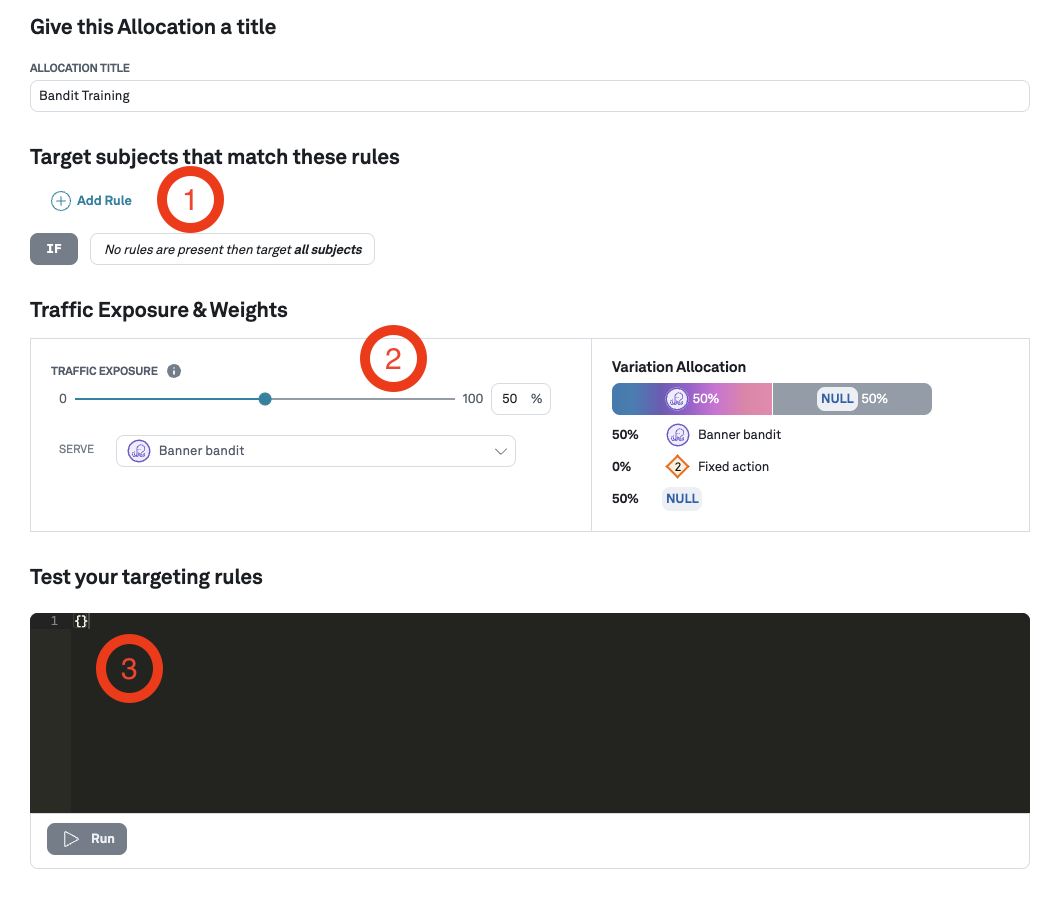The width and height of the screenshot is (1052, 912).
Task: Click the Add Rule link
Action: [x=102, y=200]
